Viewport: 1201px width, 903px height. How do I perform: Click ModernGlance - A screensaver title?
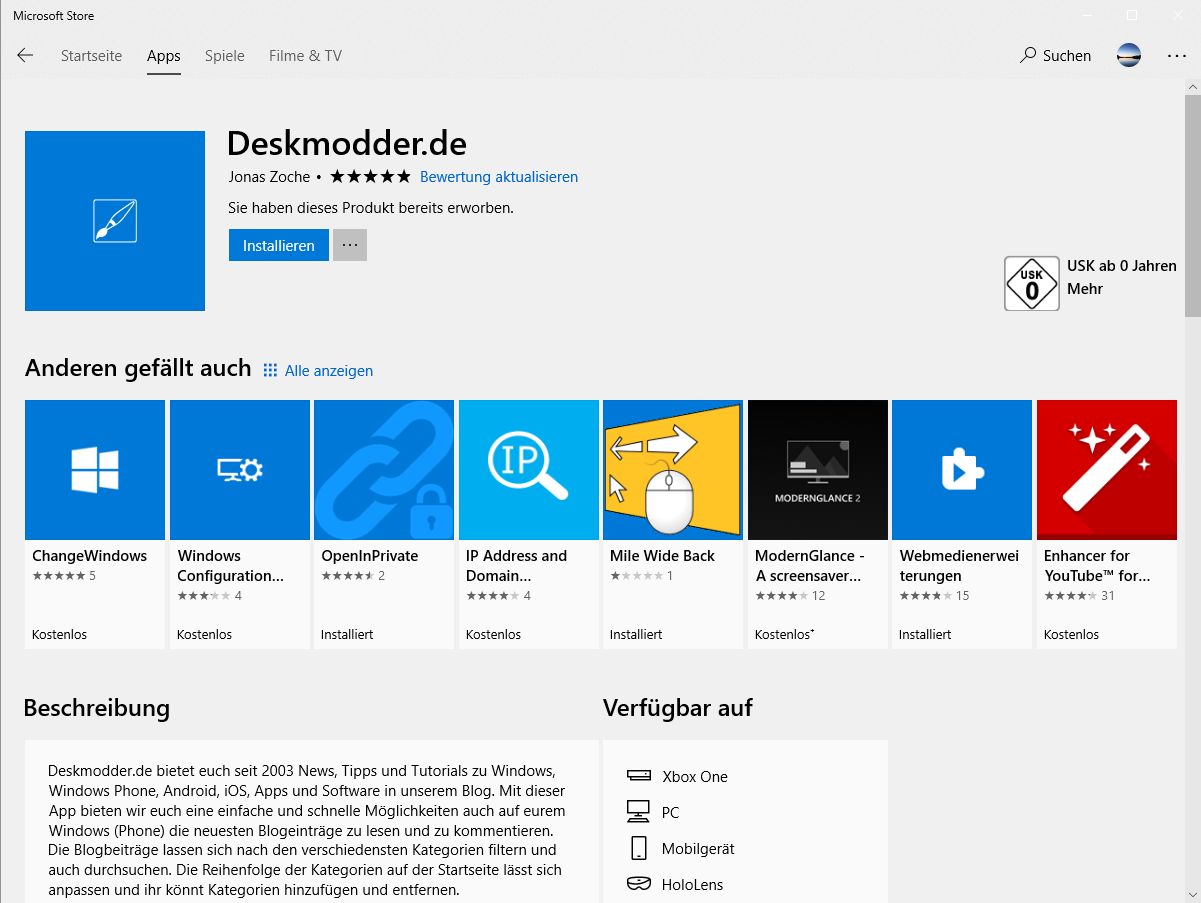click(810, 566)
